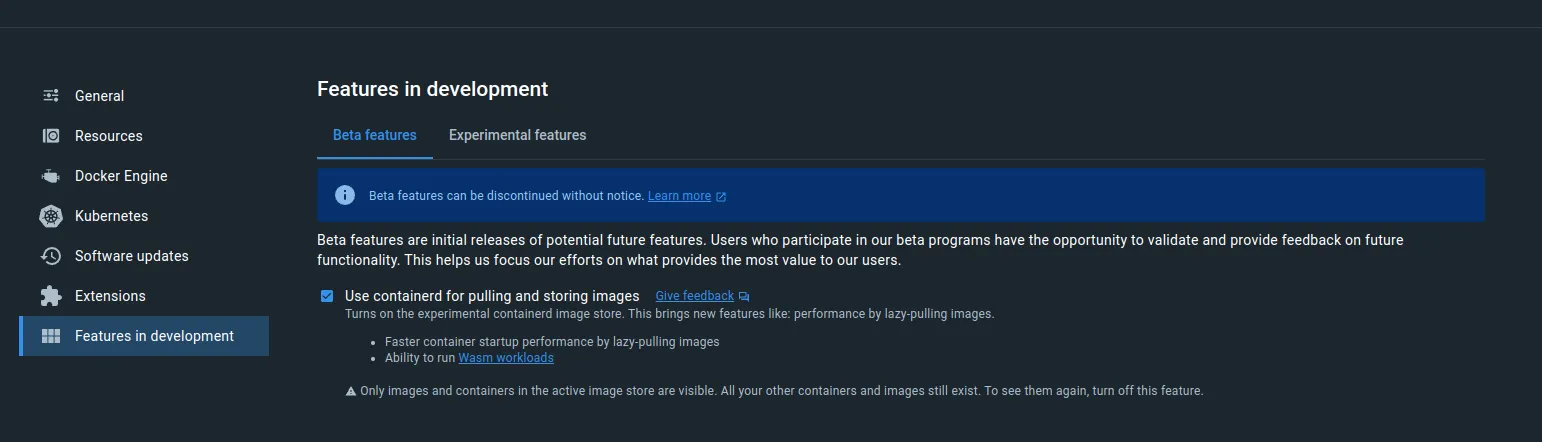Click the chat icon beside Give feedback
This screenshot has width=1542, height=442.
744,297
